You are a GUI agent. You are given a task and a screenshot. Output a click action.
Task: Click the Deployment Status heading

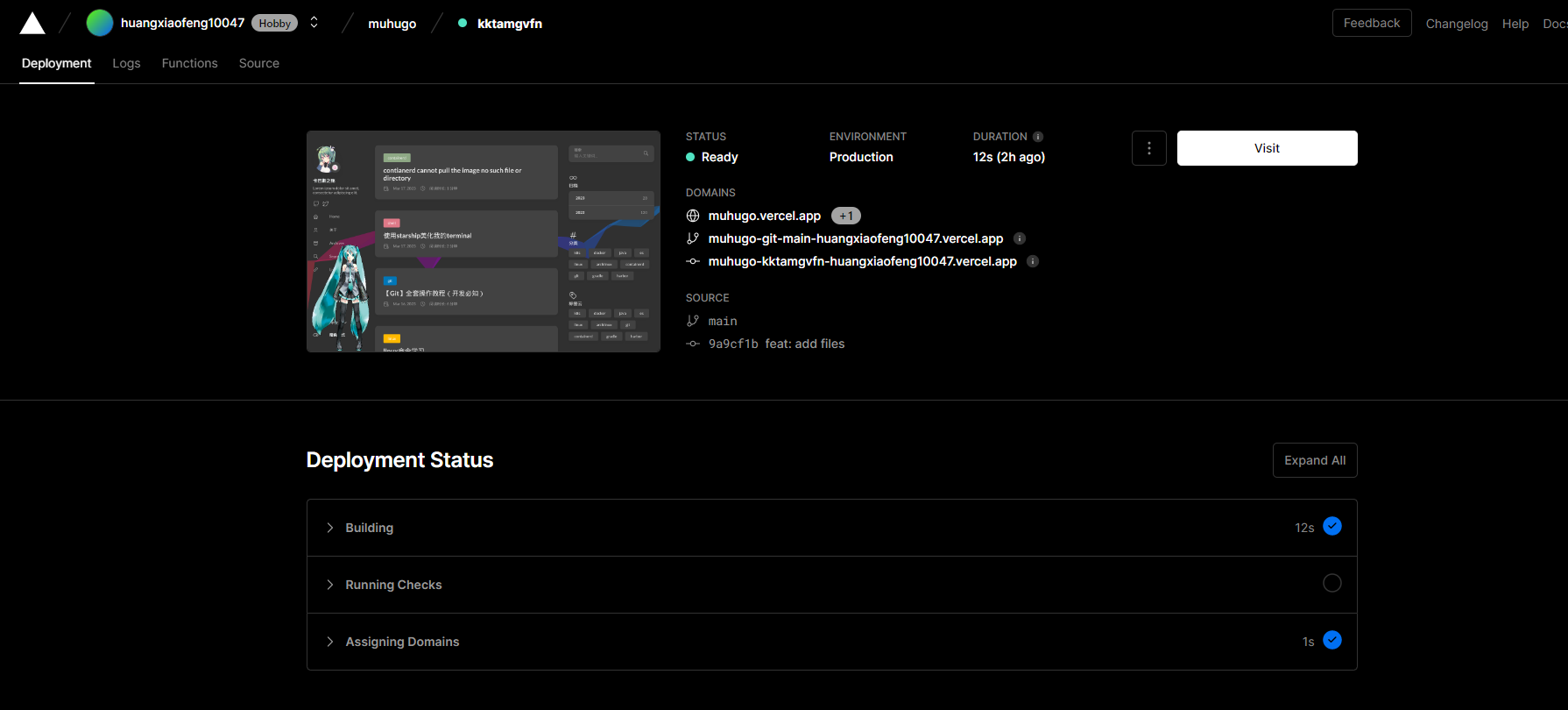pyautogui.click(x=400, y=460)
